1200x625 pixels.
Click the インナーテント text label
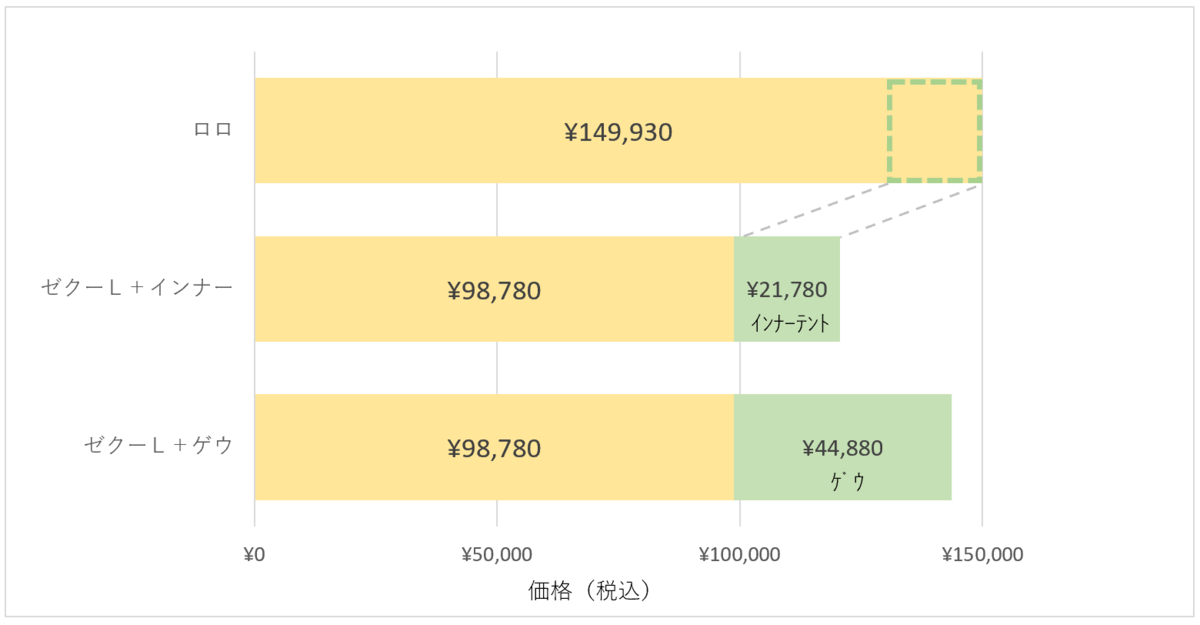click(x=790, y=324)
